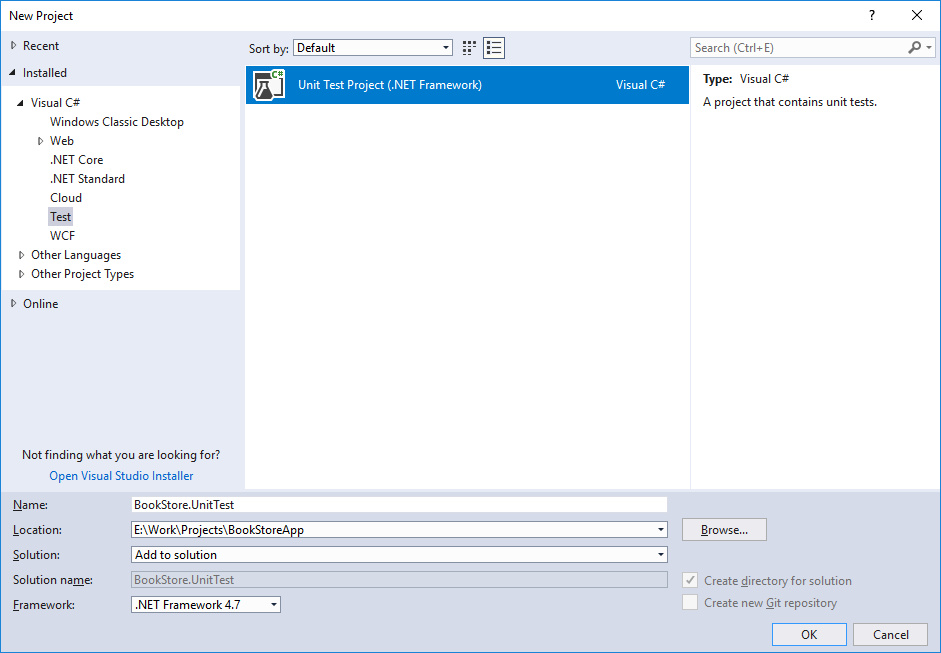This screenshot has height=653, width=941.
Task: Click the disabled Solution name field
Action: point(399,580)
